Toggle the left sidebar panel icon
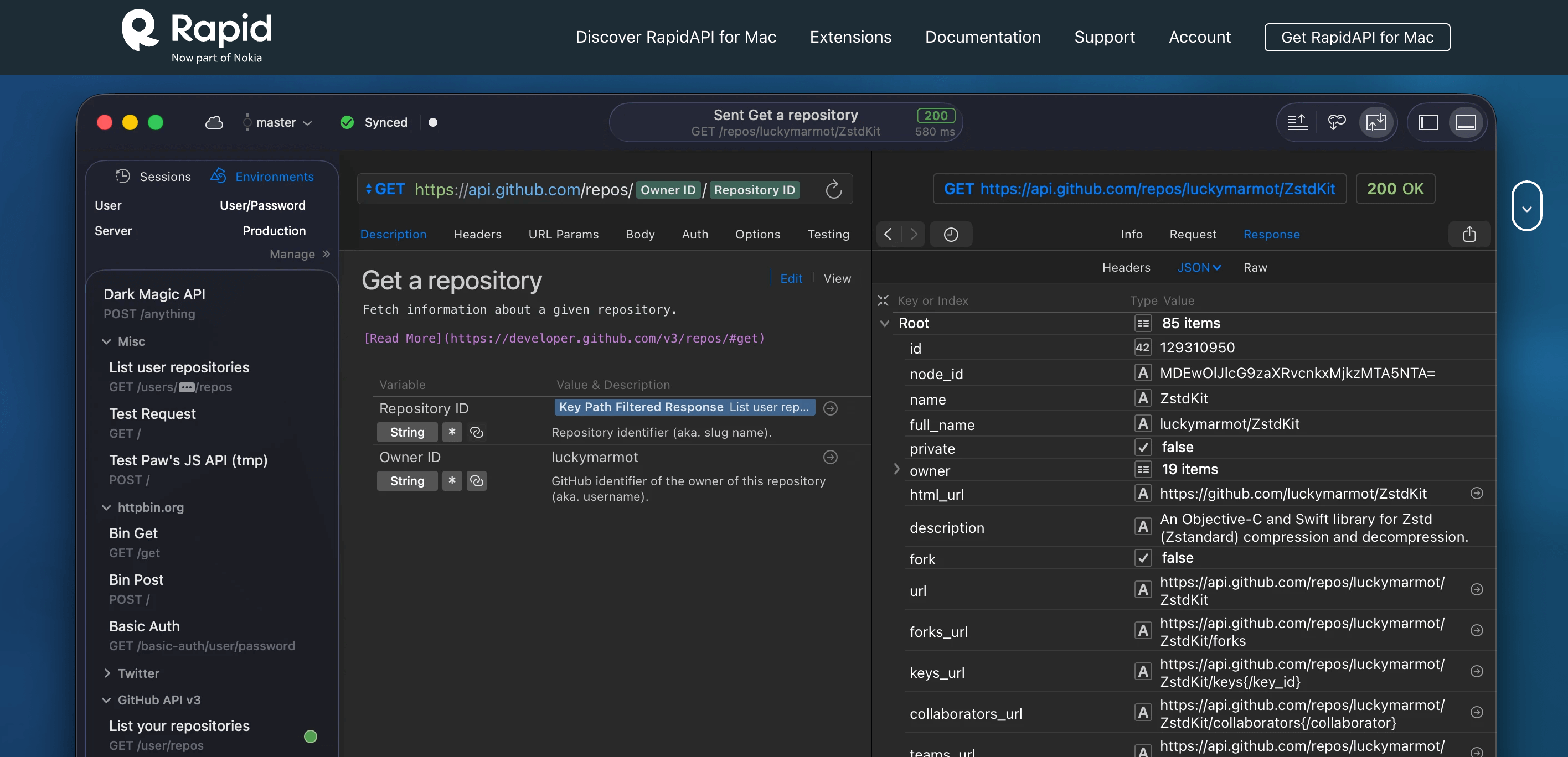Image resolution: width=1568 pixels, height=757 pixels. point(1428,122)
